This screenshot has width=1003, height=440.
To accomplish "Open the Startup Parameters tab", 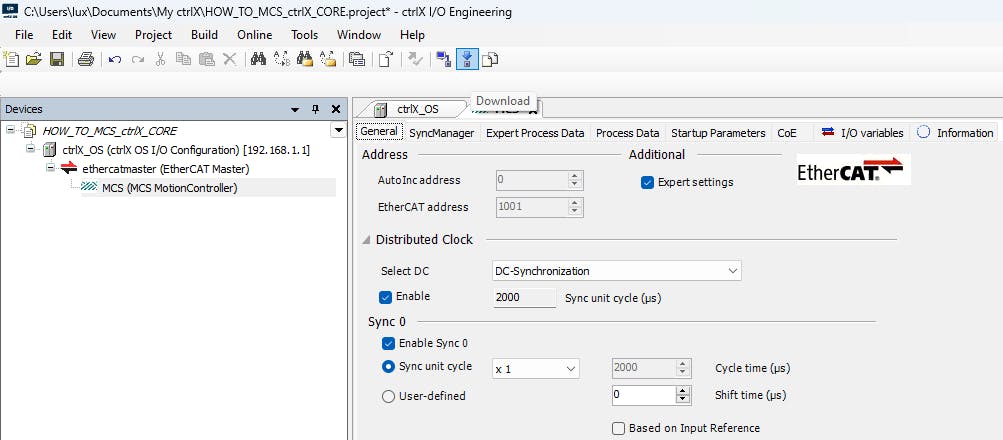I will click(x=718, y=133).
